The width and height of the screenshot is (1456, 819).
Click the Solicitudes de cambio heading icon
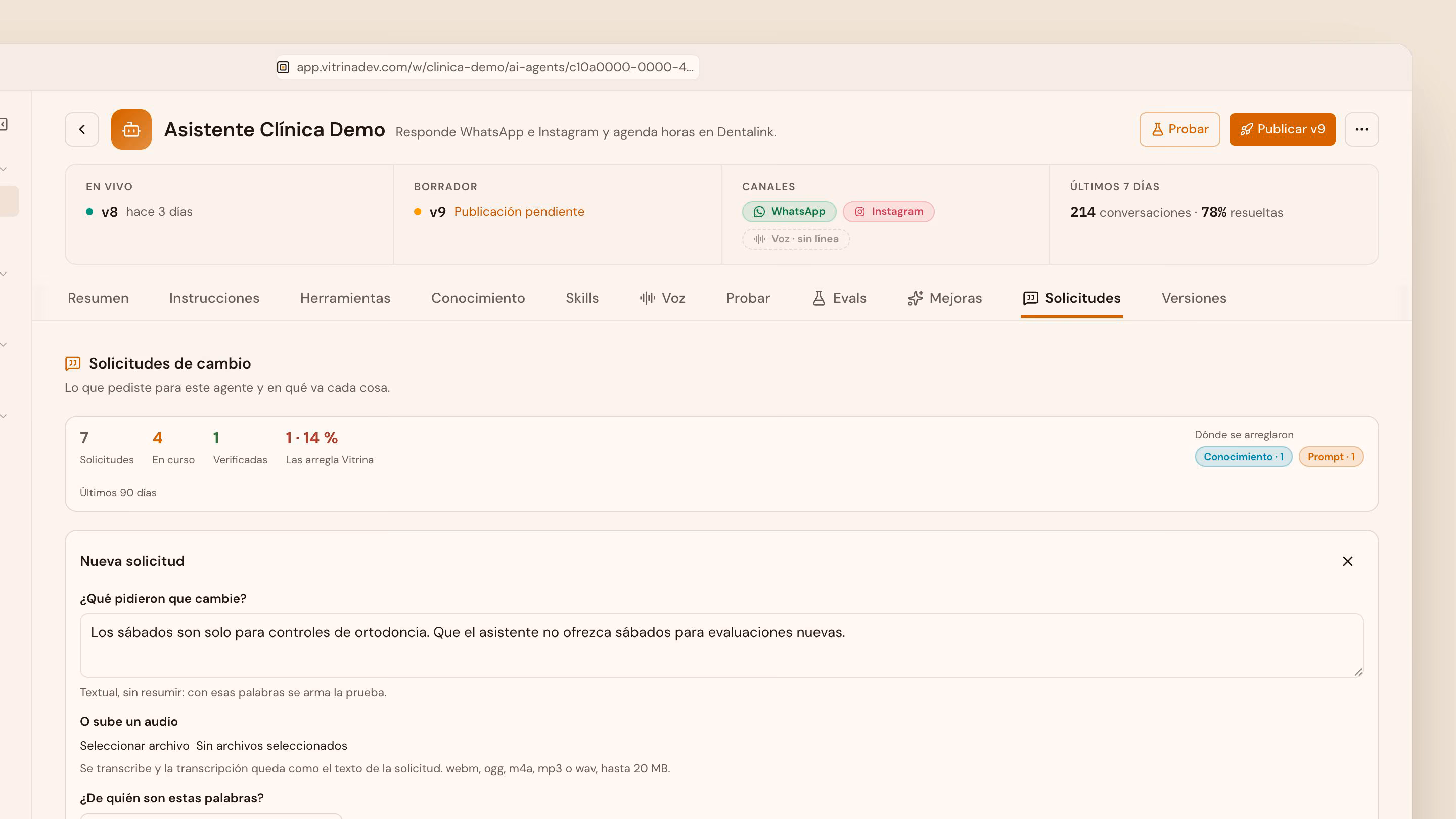[x=73, y=363]
